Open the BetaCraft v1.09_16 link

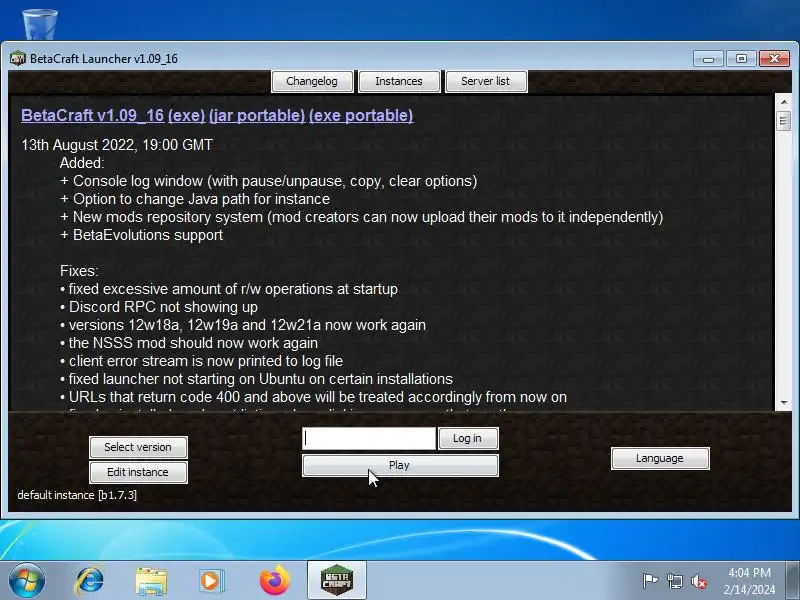tap(92, 115)
